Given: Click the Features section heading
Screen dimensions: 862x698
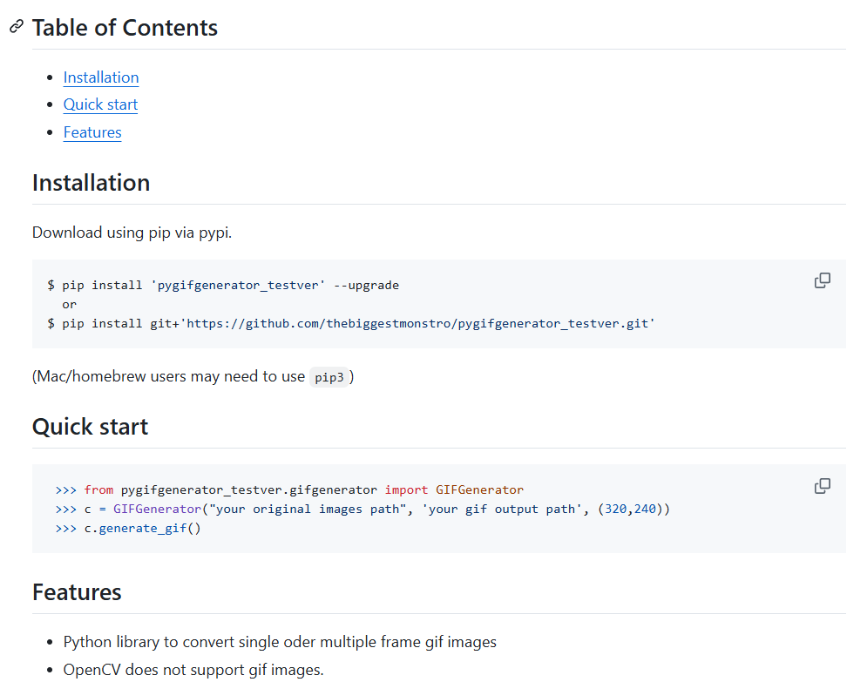Looking at the screenshot, I should [77, 592].
